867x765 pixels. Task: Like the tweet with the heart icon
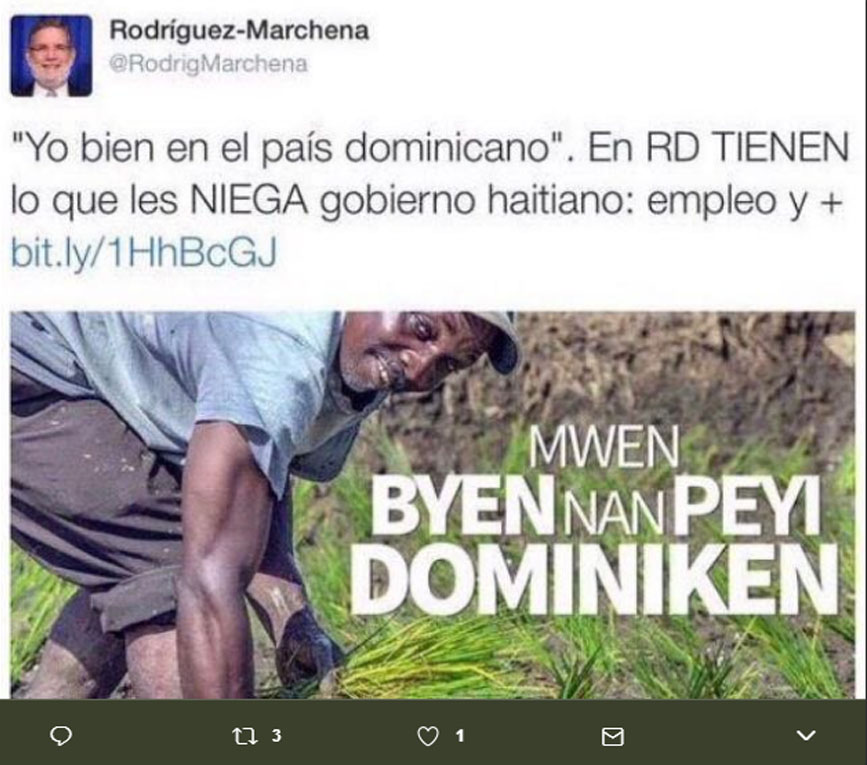click(x=427, y=736)
